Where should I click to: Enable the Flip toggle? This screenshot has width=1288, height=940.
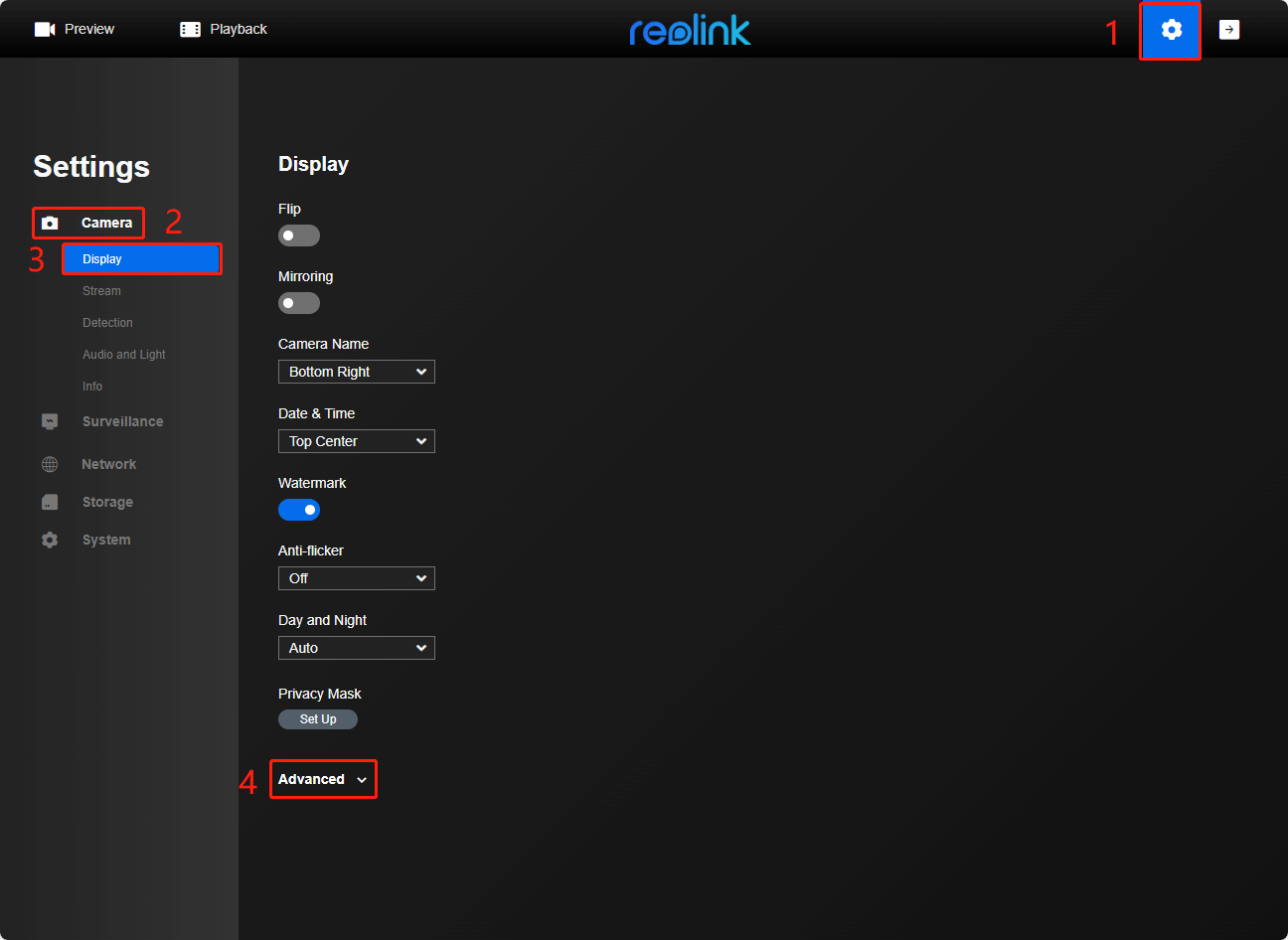click(298, 235)
